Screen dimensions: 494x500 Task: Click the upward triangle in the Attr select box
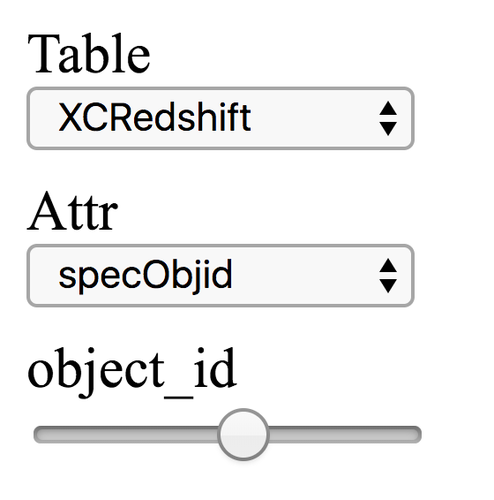coord(388,266)
